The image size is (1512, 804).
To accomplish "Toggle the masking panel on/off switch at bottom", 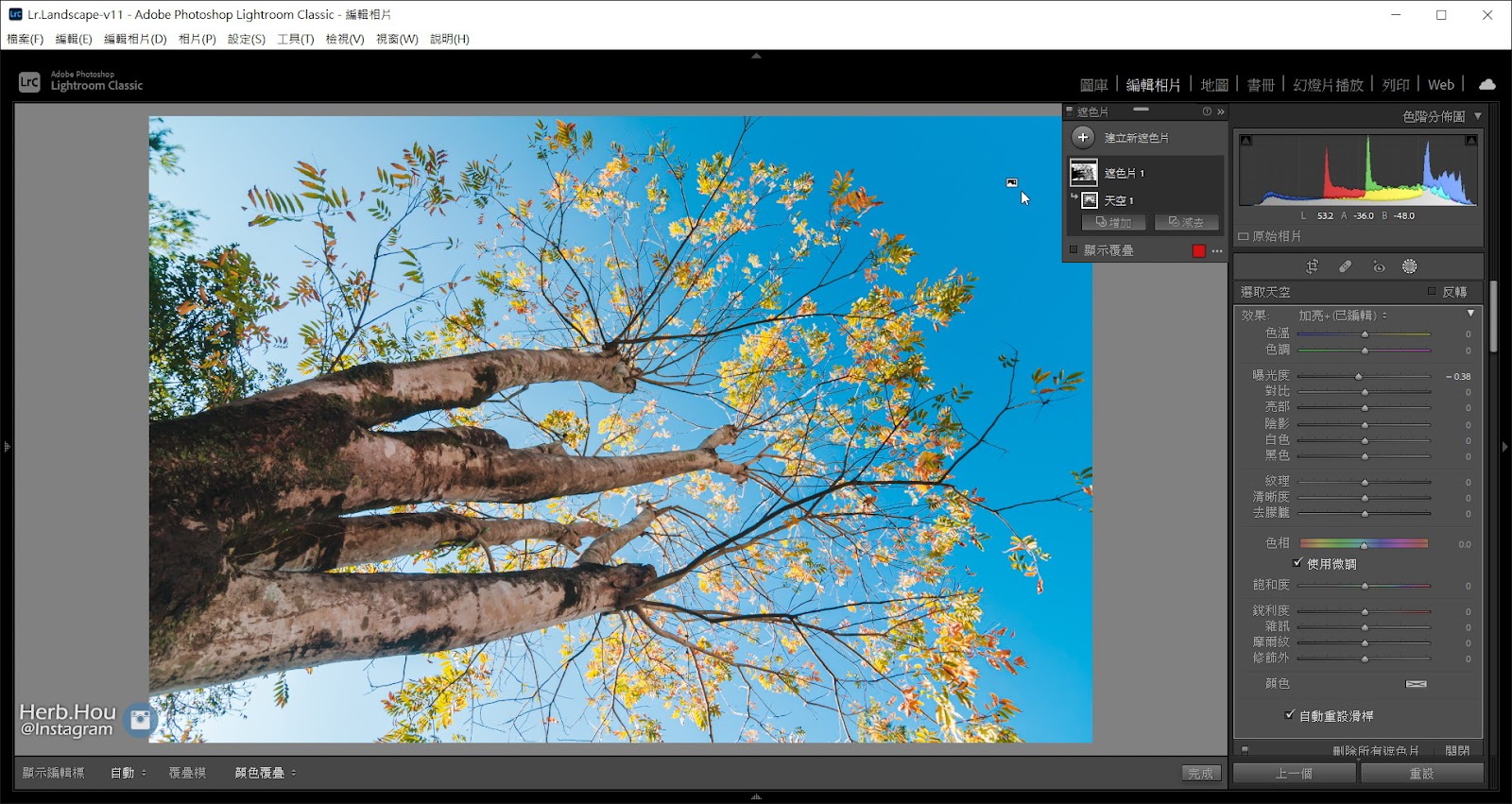I will (x=1245, y=750).
